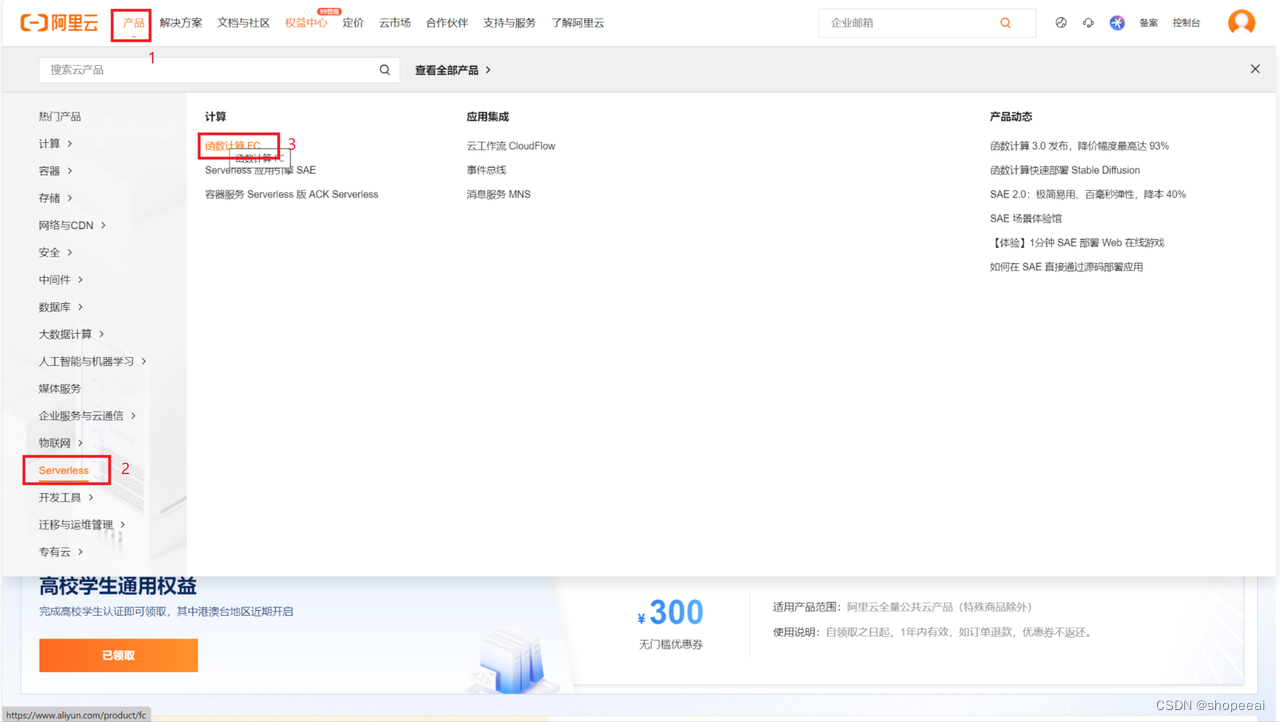1280x722 pixels.
Task: Open 云市场 in top navigation
Action: (x=395, y=22)
